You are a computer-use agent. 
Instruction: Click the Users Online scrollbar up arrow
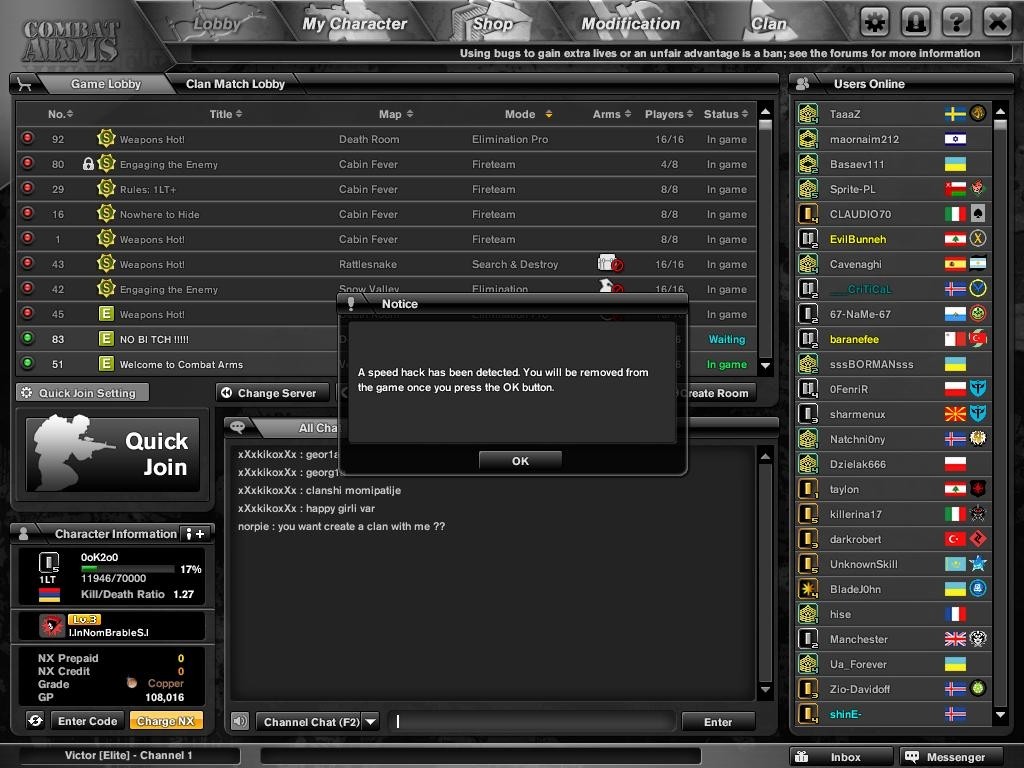click(1000, 112)
